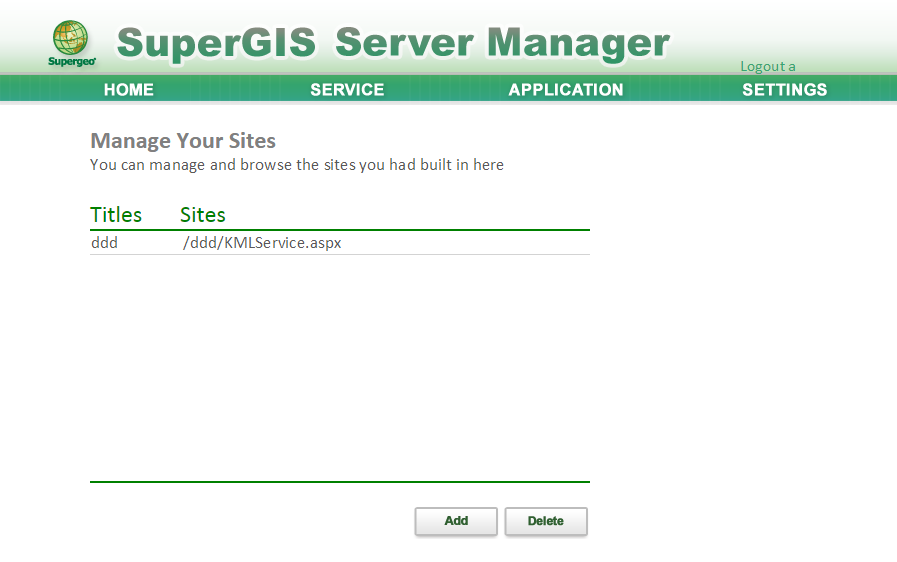
Task: Click the SuperGIS Server Manager banner title
Action: click(393, 43)
